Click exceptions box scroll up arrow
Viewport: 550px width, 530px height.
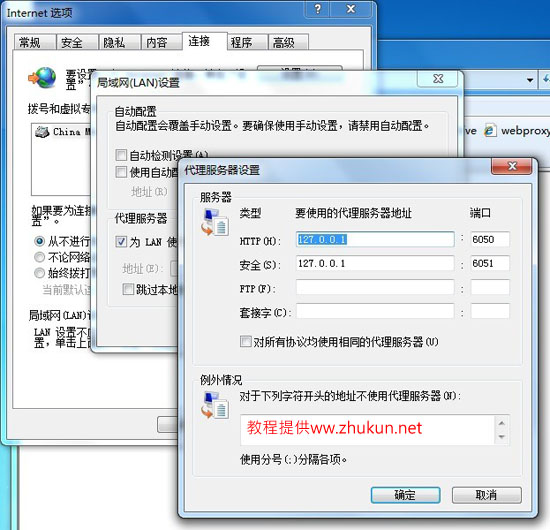pyautogui.click(x=502, y=423)
